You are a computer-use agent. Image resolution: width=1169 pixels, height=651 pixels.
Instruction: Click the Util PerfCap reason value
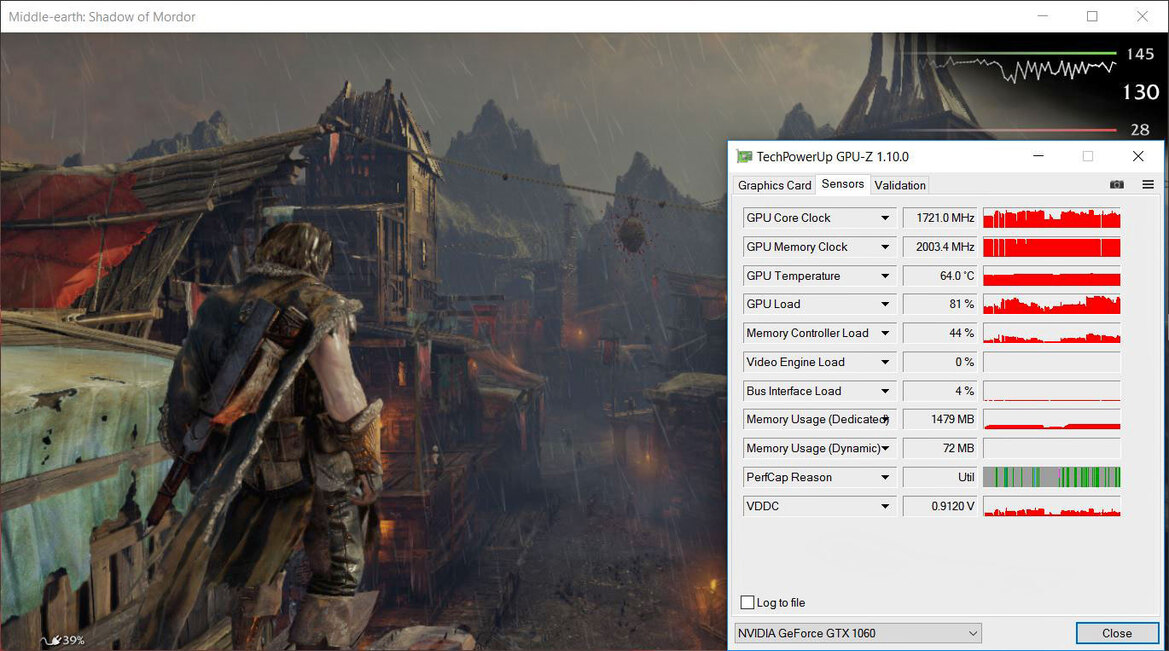[939, 477]
